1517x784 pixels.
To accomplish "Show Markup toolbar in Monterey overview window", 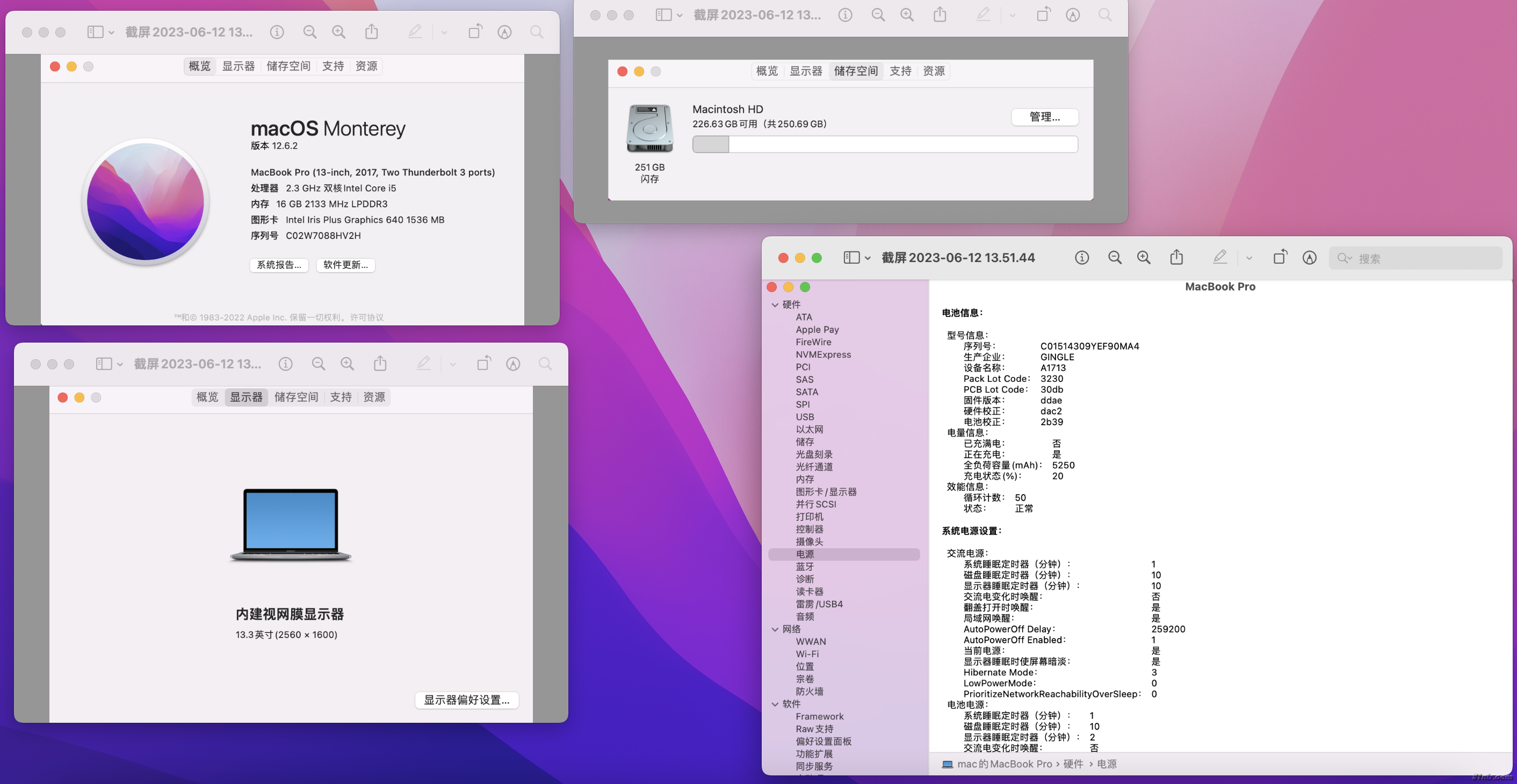I will pyautogui.click(x=504, y=32).
